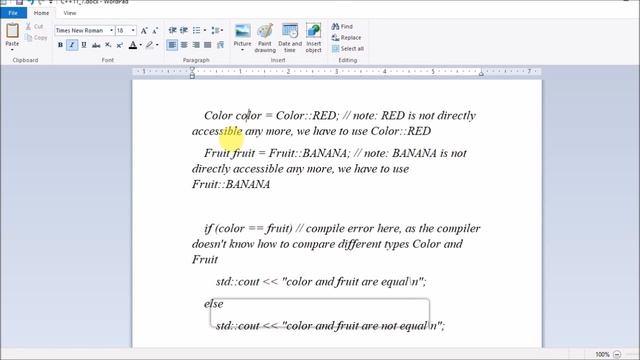This screenshot has height=360, width=640.
Task: Apply strikethrough formatting
Action: point(96,45)
